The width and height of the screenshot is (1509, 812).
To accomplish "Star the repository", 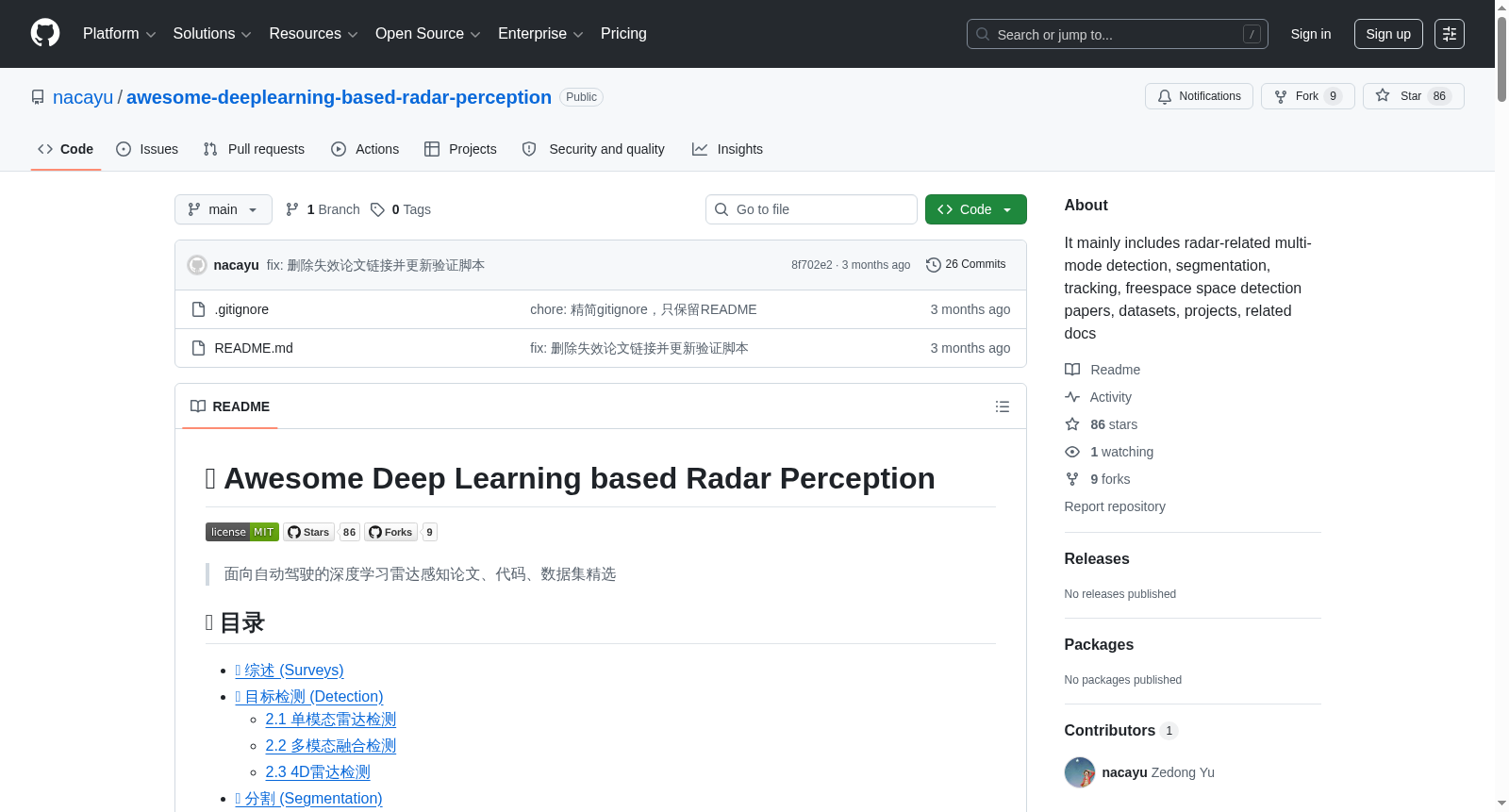I will click(1413, 96).
